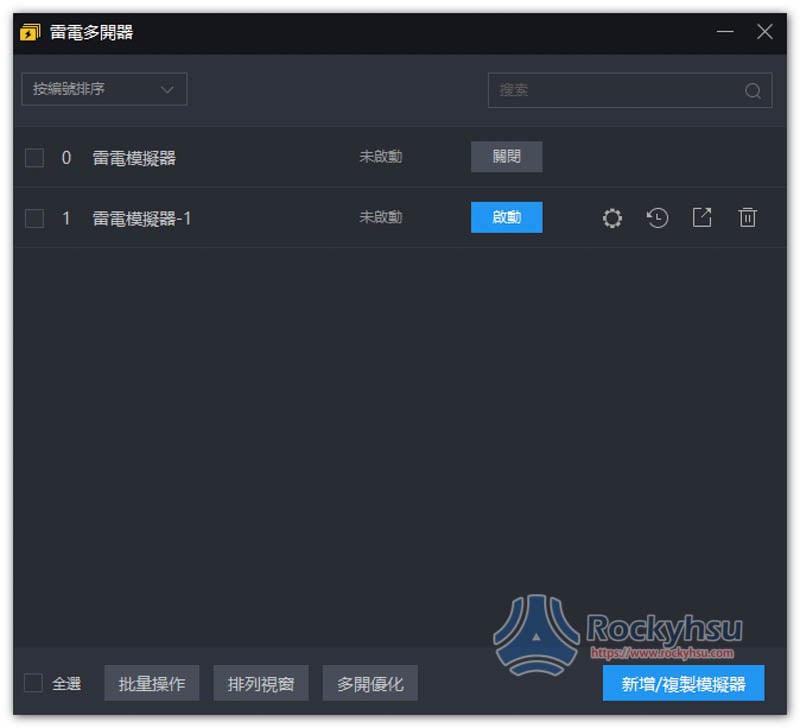Click the 啟動 button for 雷電模擬器-1
Viewport: 800px width, 728px height.
(x=506, y=217)
